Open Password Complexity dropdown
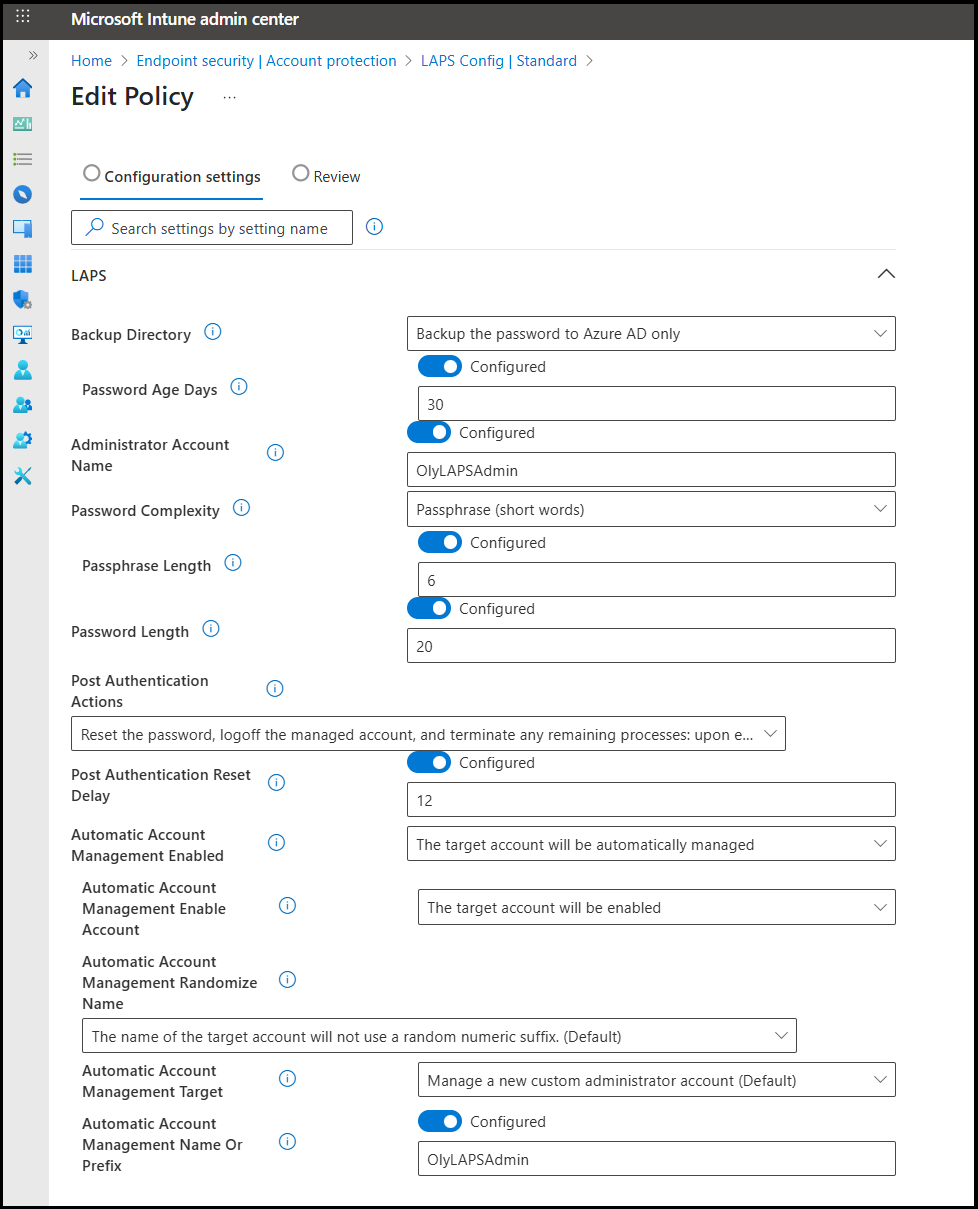The image size is (978, 1209). coord(651,510)
